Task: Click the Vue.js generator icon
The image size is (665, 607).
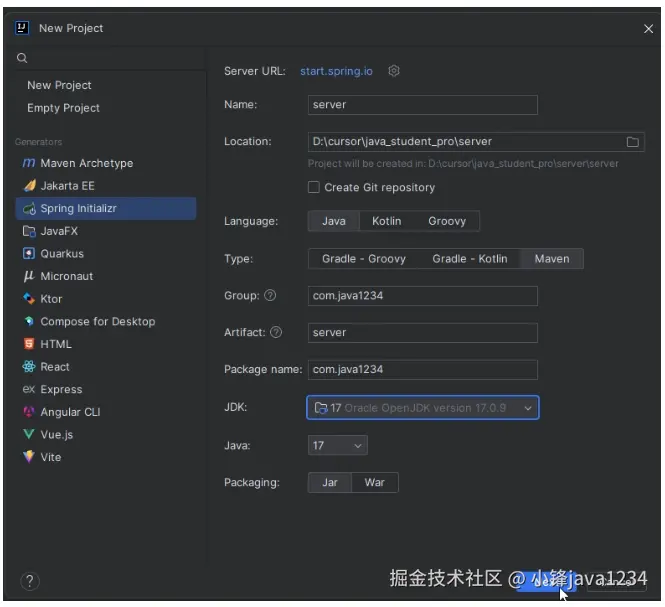Action: pos(29,434)
